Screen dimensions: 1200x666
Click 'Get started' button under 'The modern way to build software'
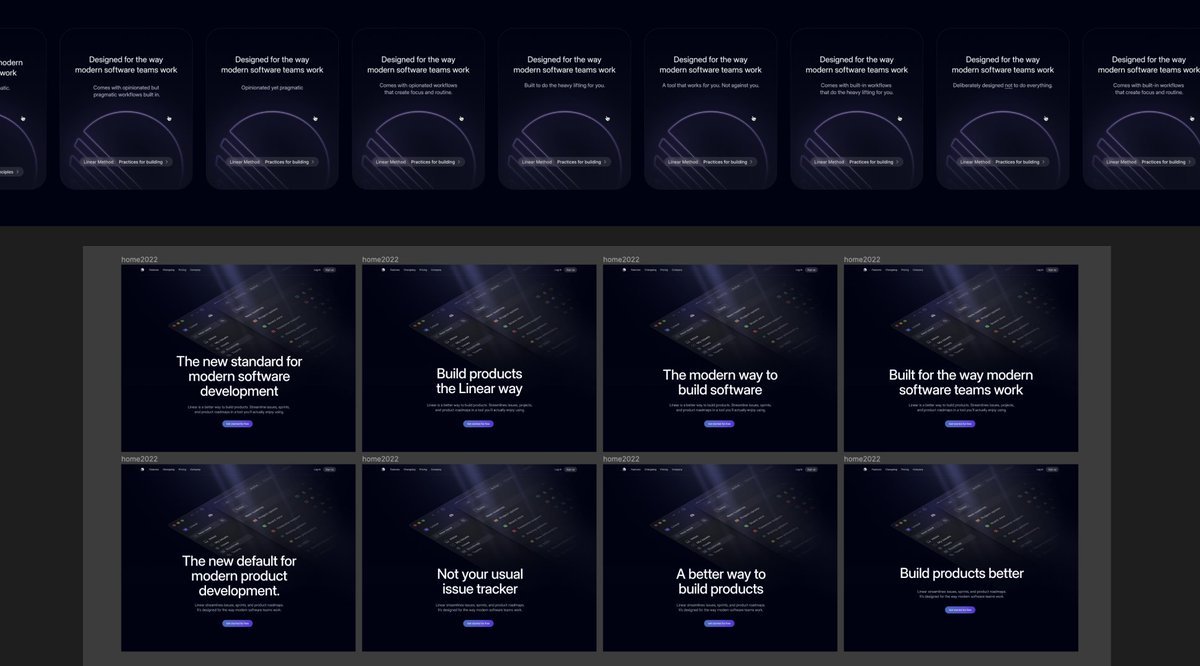click(720, 424)
